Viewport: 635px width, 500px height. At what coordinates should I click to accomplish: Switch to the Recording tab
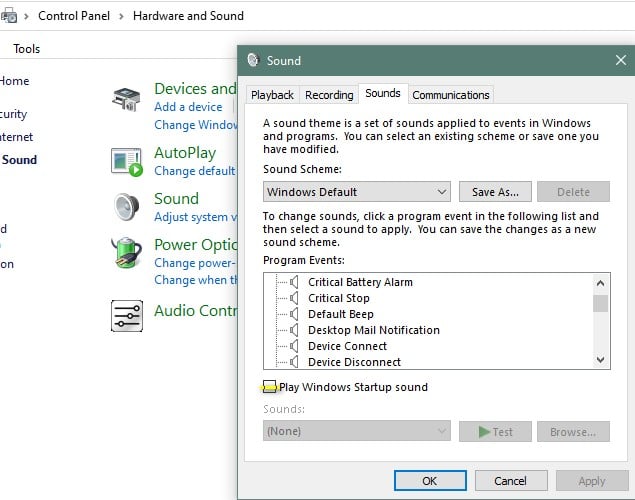click(329, 95)
